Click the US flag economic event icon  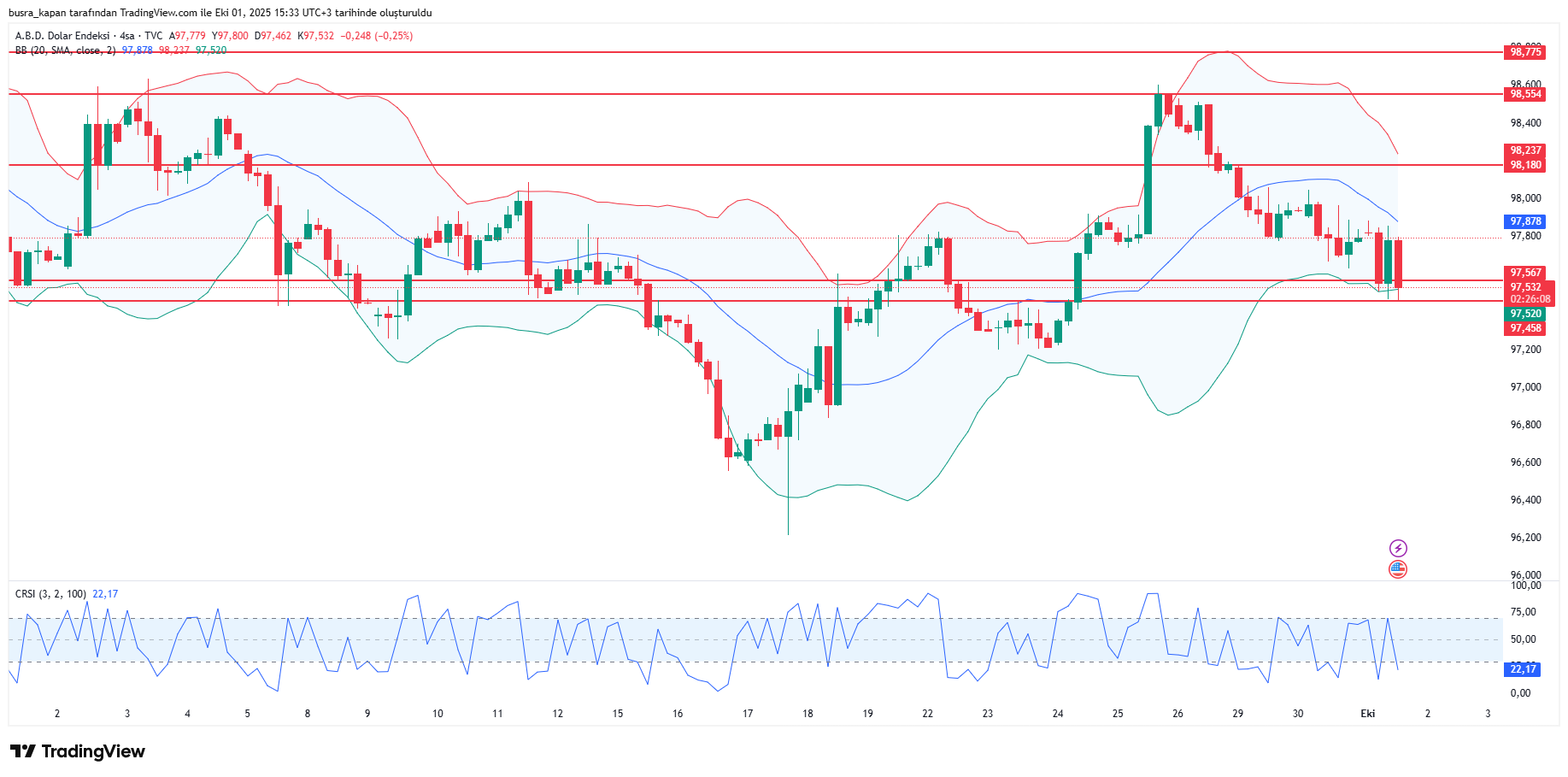[1398, 569]
